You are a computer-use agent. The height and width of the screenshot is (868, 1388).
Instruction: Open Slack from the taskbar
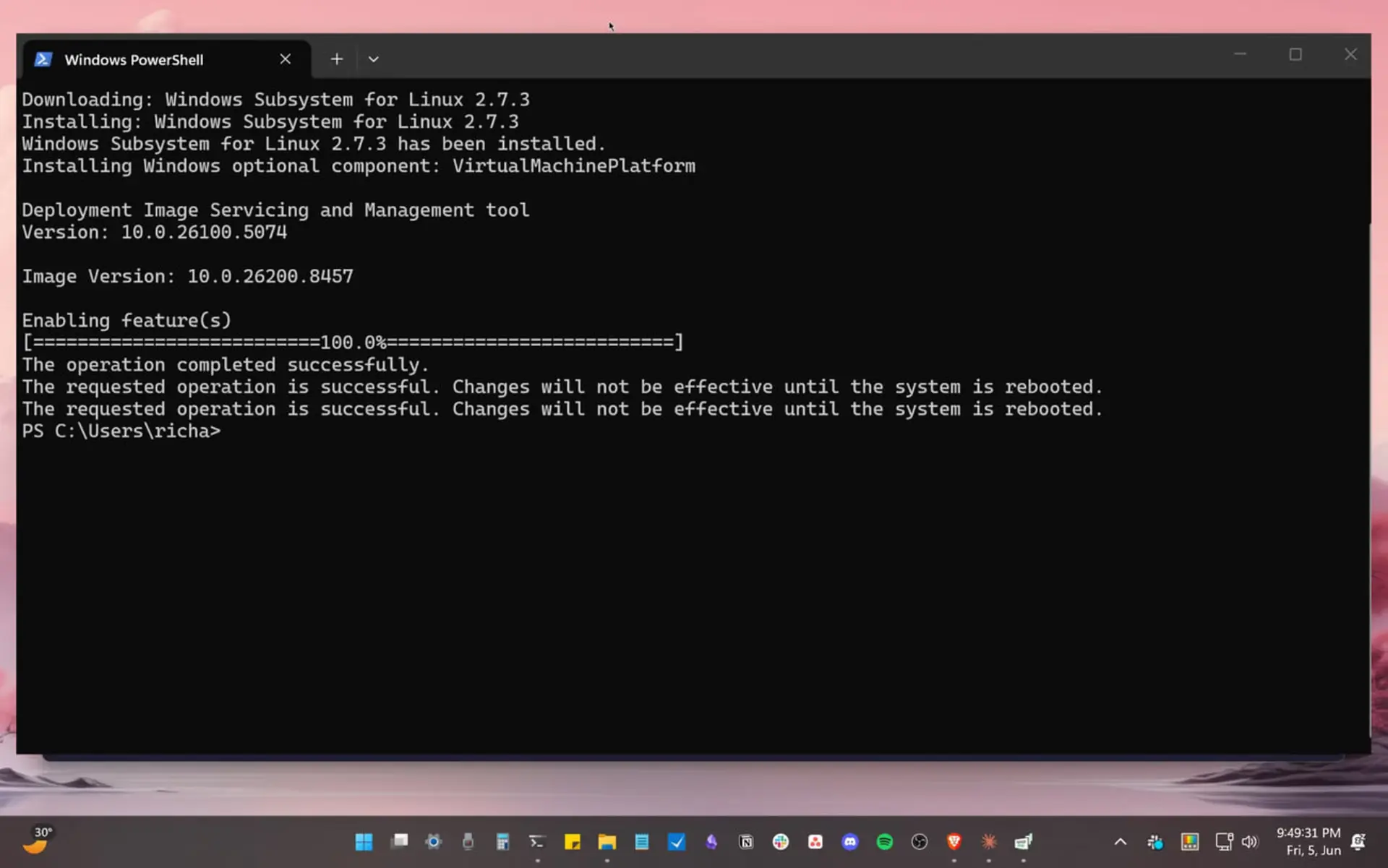781,841
